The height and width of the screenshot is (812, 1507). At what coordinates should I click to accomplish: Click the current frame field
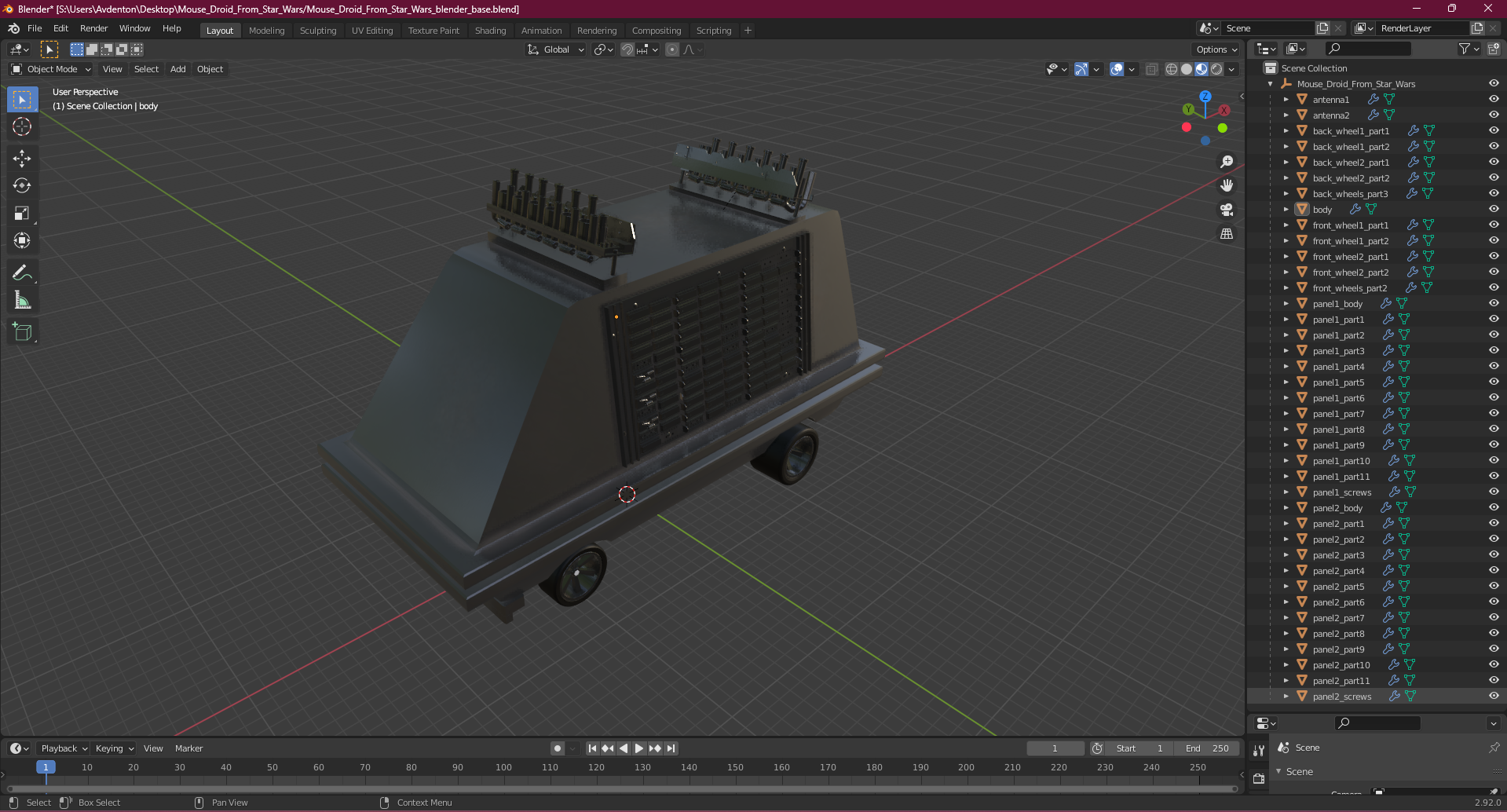coord(1055,748)
